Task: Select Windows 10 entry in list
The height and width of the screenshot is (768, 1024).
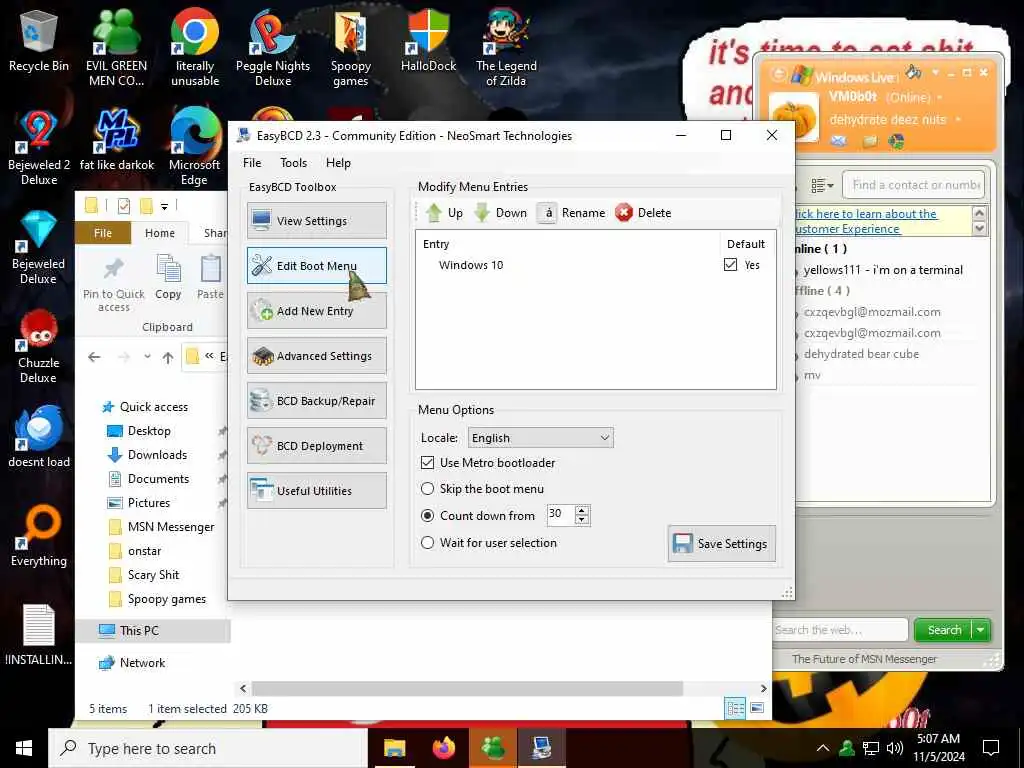Action: pyautogui.click(x=471, y=264)
